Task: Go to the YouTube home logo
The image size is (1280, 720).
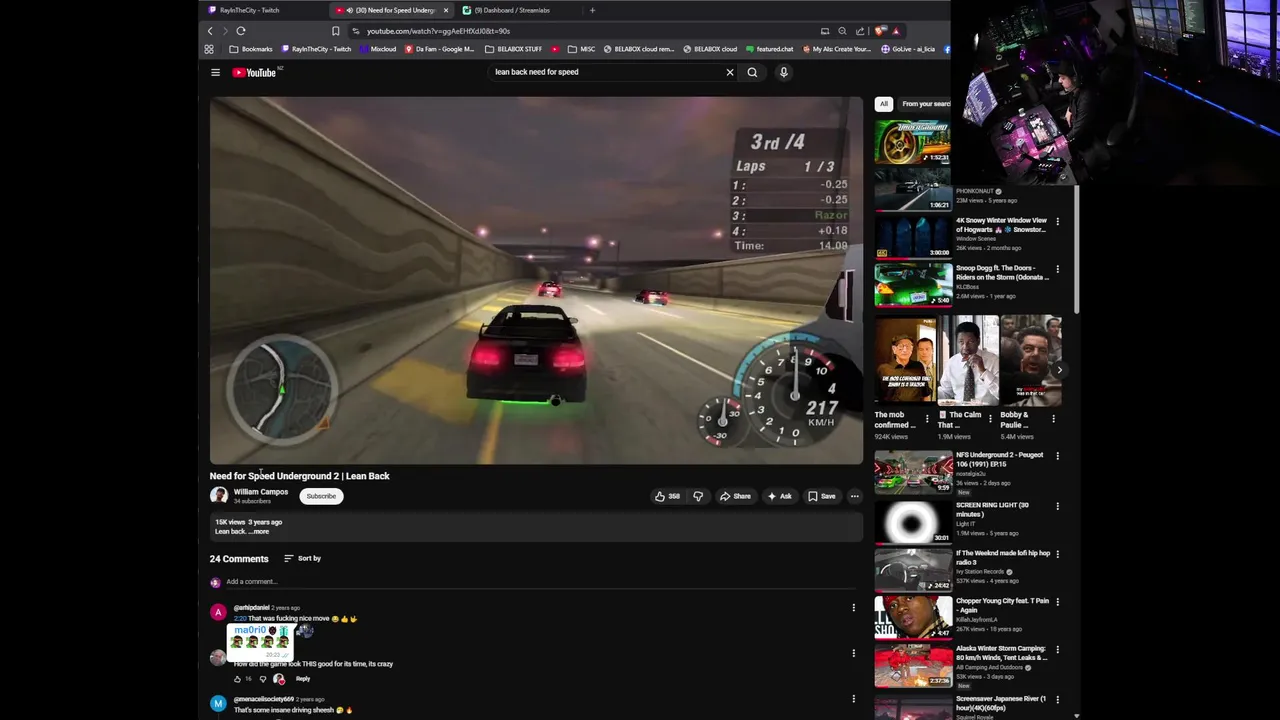Action: pos(256,72)
